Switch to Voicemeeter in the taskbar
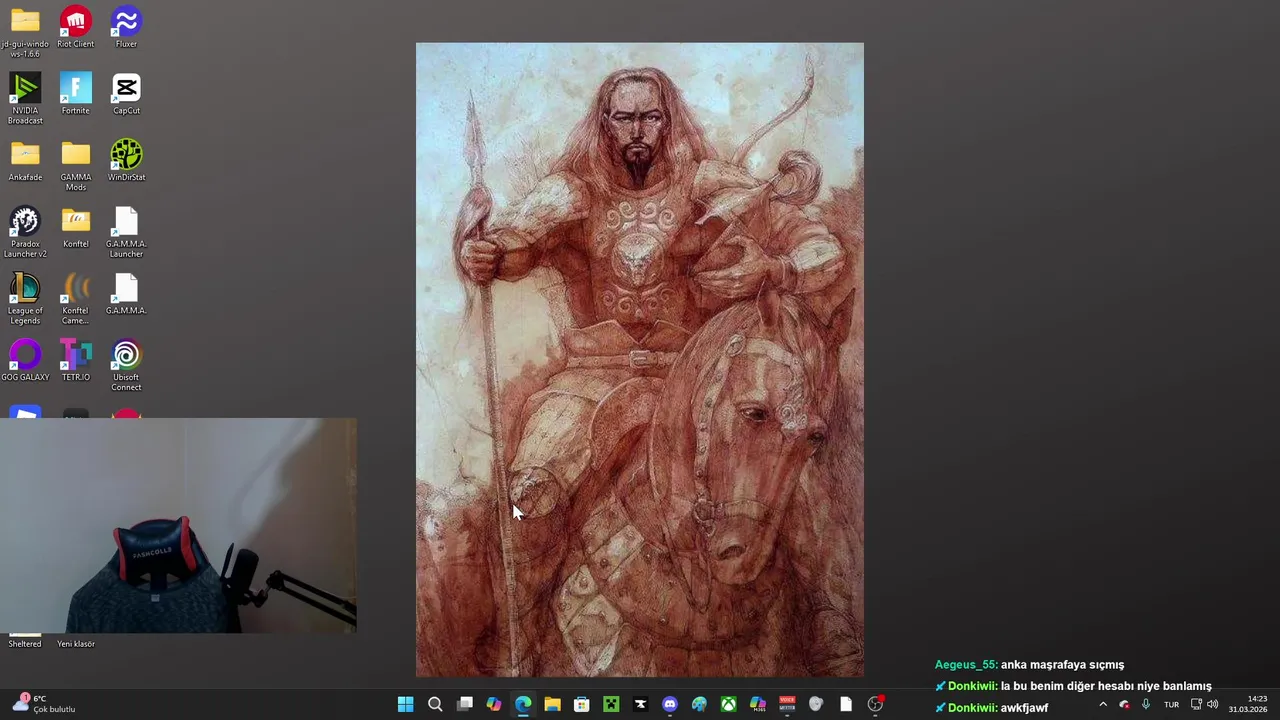Image resolution: width=1280 pixels, height=720 pixels. click(787, 704)
